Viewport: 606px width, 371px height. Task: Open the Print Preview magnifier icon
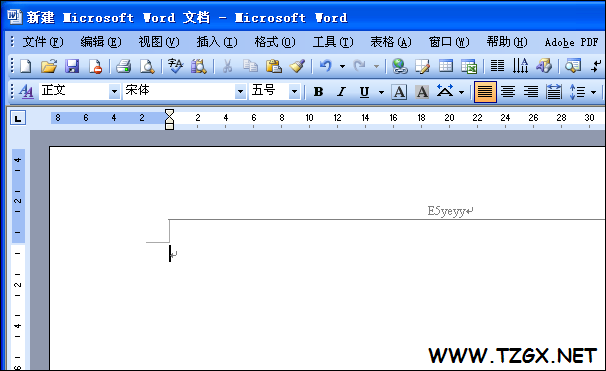click(147, 66)
